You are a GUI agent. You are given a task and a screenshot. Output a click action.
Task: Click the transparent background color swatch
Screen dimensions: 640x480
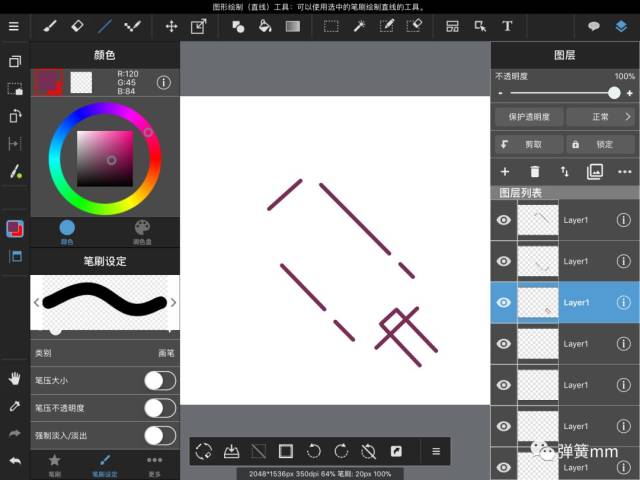point(81,82)
